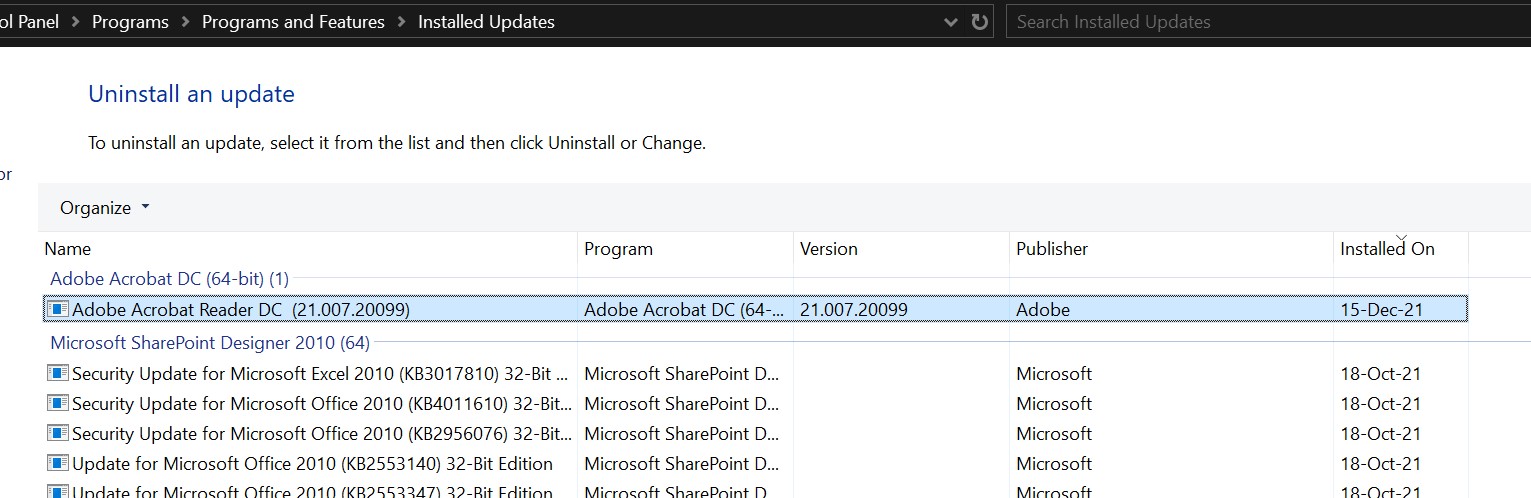Sort by the Installed On column header
This screenshot has width=1531, height=498.
1400,249
